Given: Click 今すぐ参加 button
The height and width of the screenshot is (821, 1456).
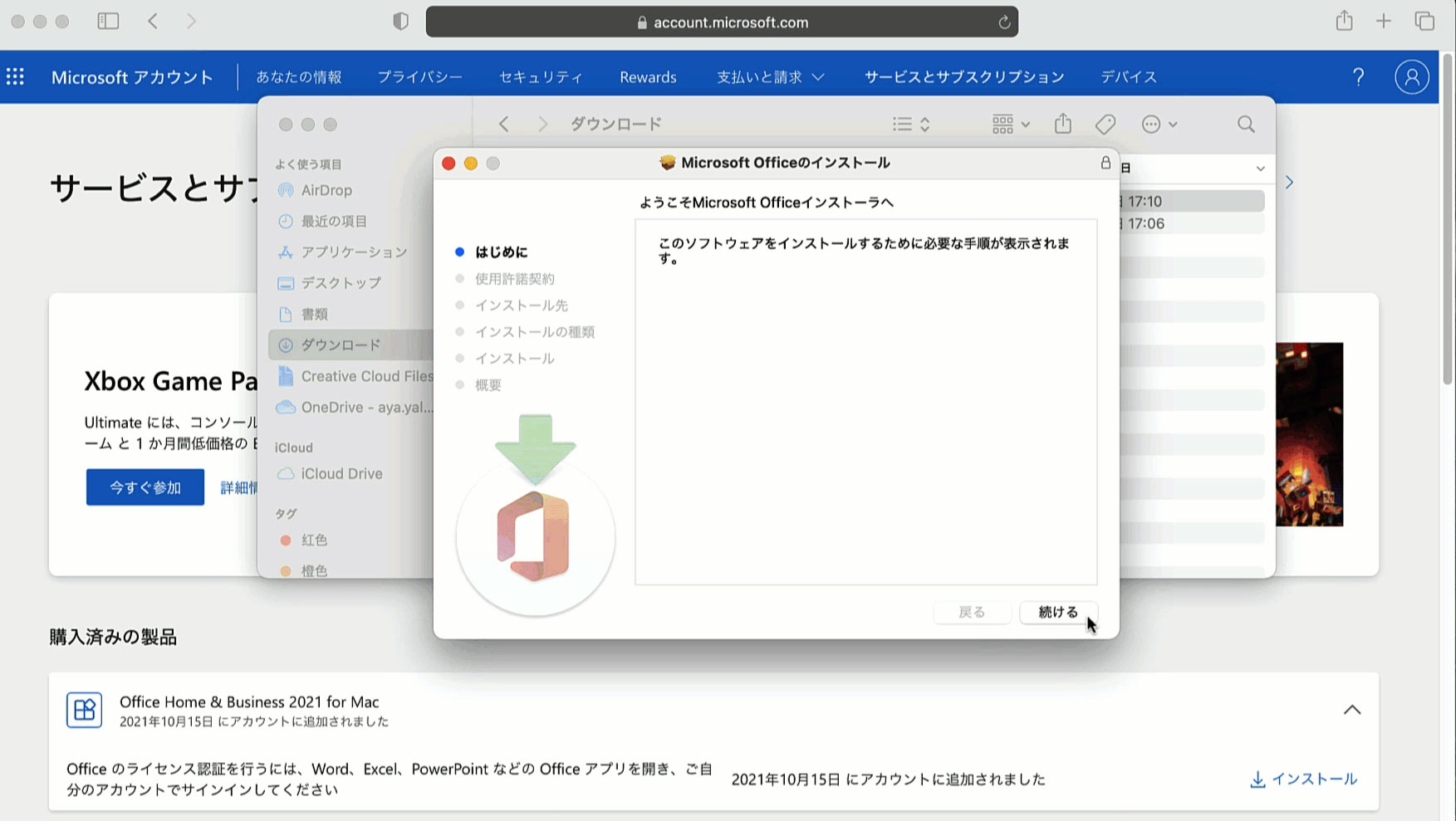Looking at the screenshot, I should click(145, 487).
